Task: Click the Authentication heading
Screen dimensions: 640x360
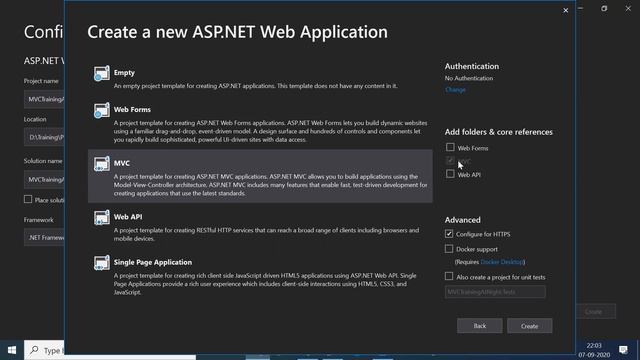Action: tap(472, 66)
